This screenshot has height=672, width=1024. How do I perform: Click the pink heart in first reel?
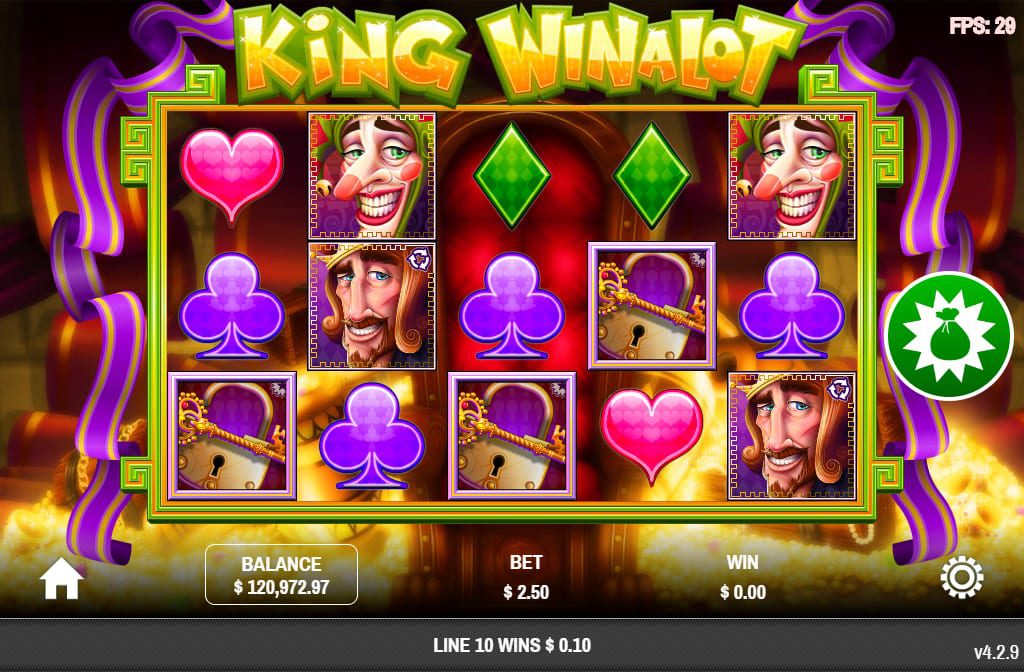pos(231,175)
